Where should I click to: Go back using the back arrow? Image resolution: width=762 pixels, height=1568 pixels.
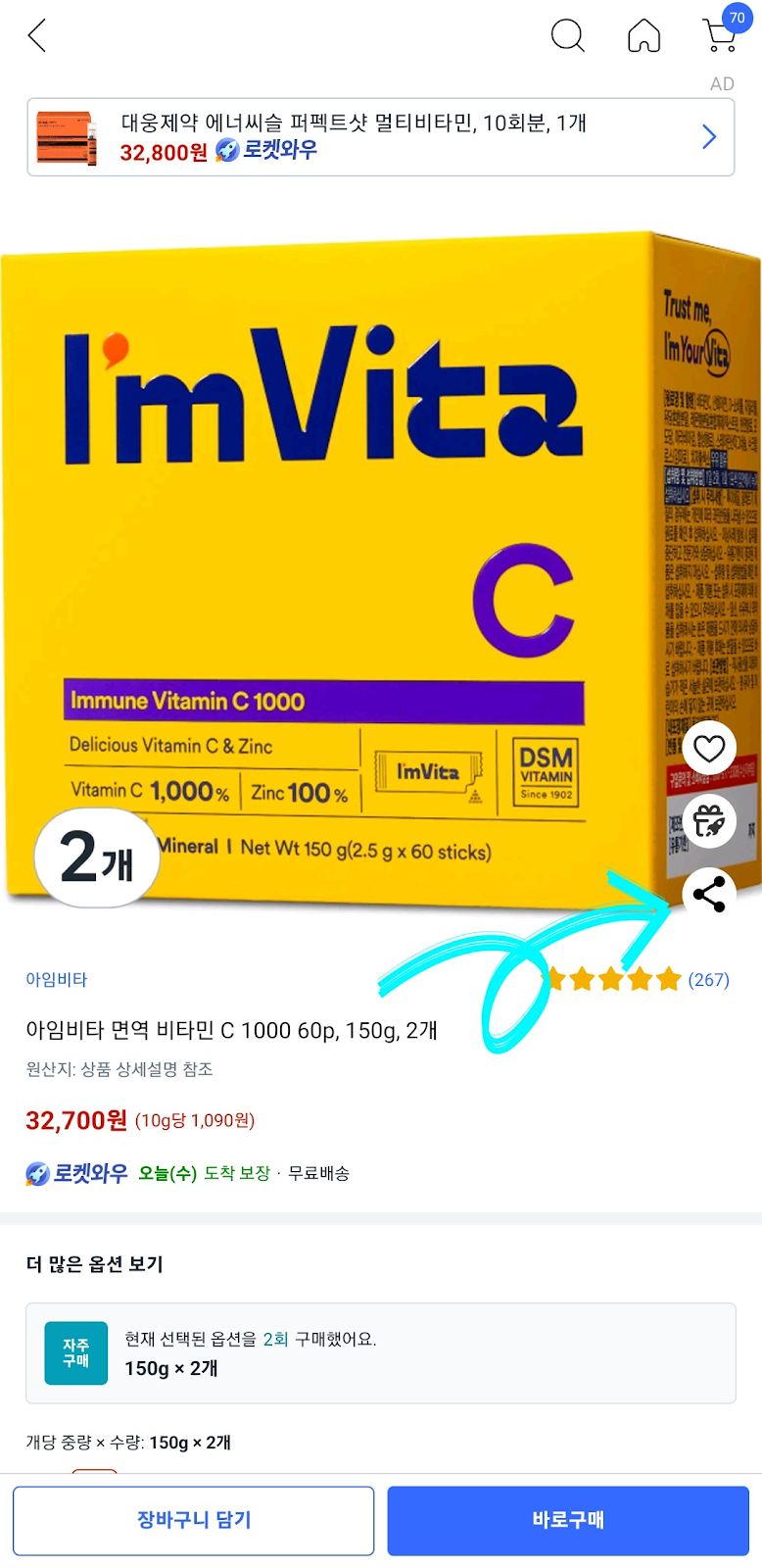tap(37, 36)
